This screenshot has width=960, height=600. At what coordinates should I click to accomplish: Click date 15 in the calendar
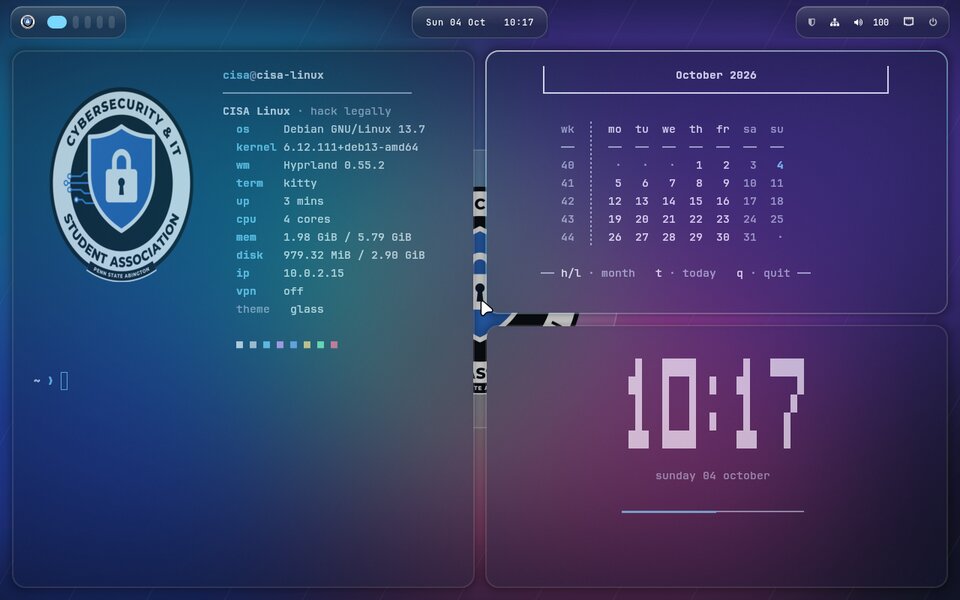pyautogui.click(x=696, y=201)
